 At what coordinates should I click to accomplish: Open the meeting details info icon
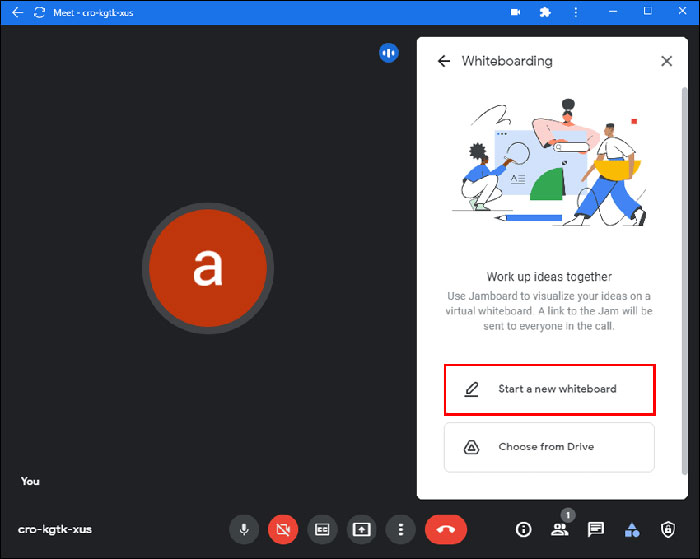[x=523, y=529]
